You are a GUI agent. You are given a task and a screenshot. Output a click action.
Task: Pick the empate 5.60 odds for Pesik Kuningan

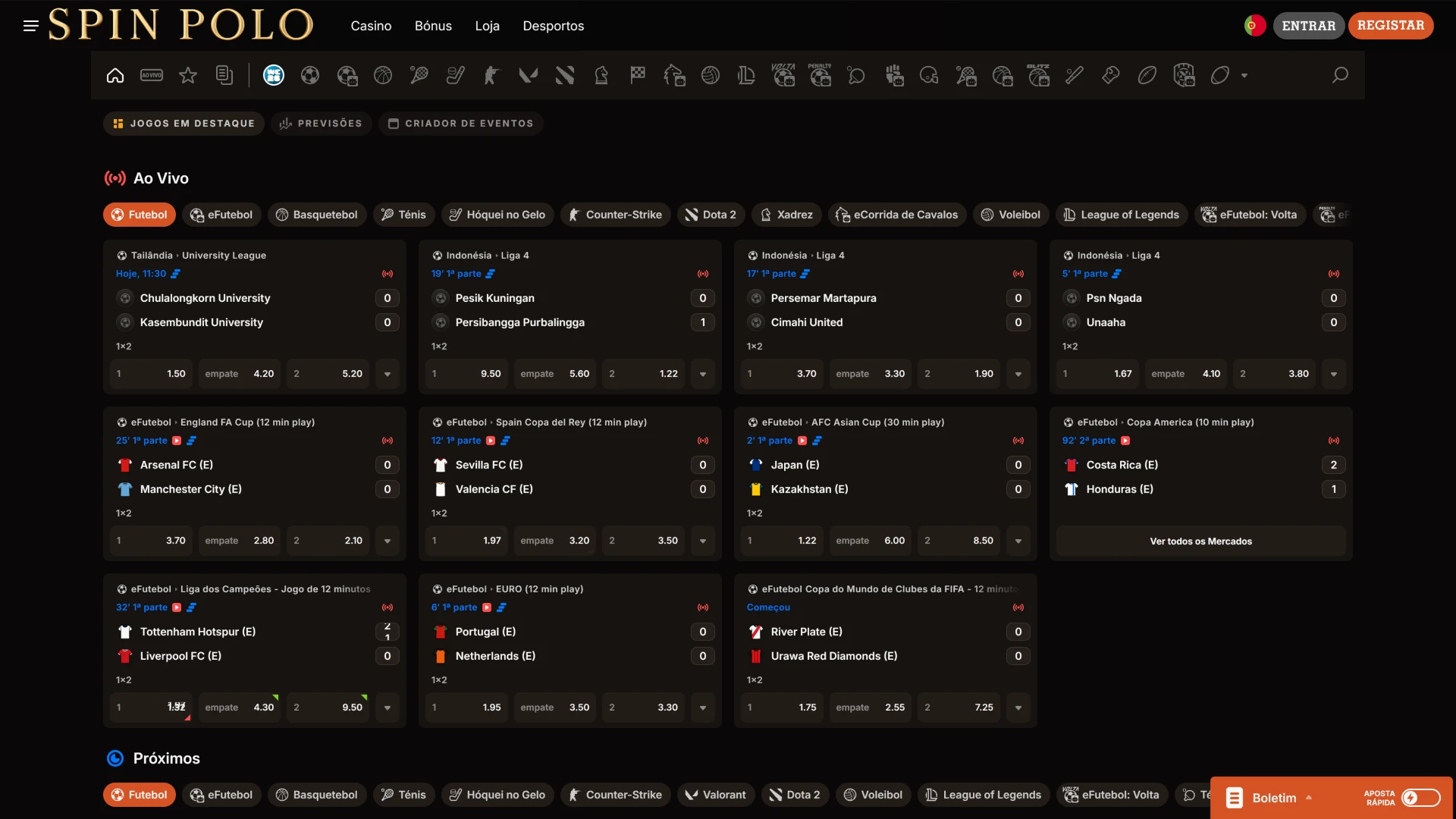[x=554, y=374]
